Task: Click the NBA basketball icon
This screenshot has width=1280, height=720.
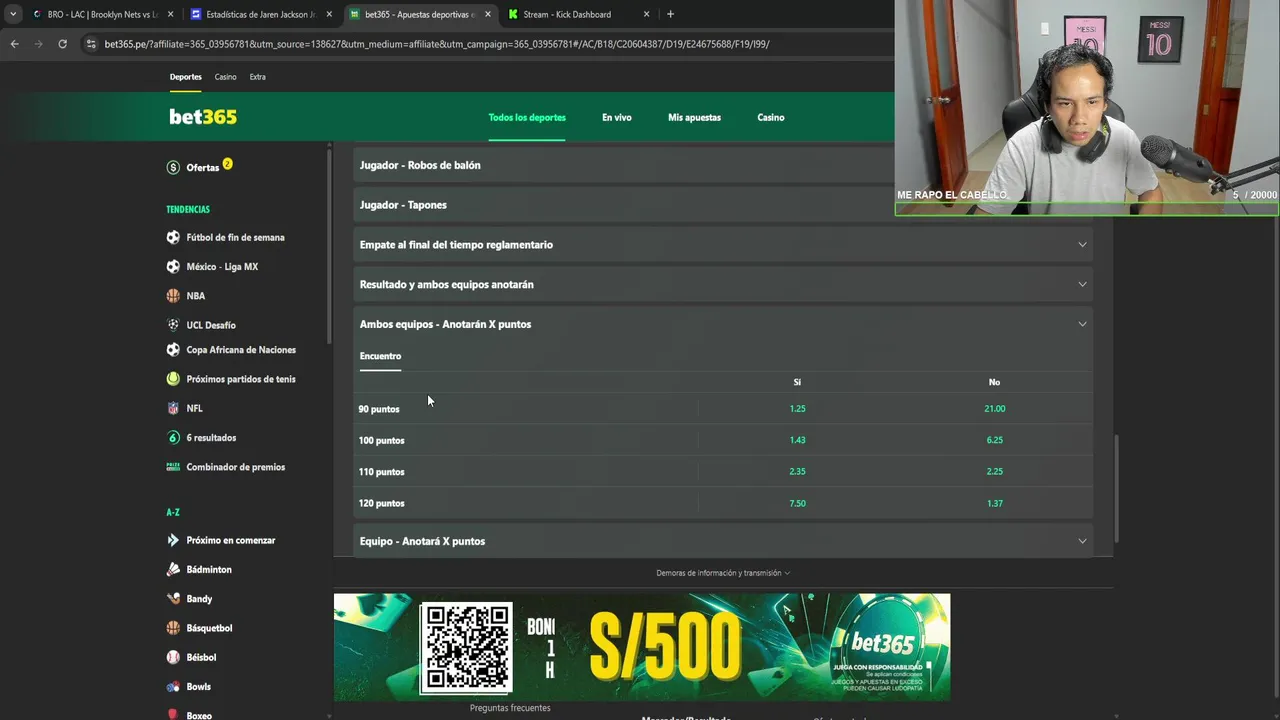Action: (173, 296)
